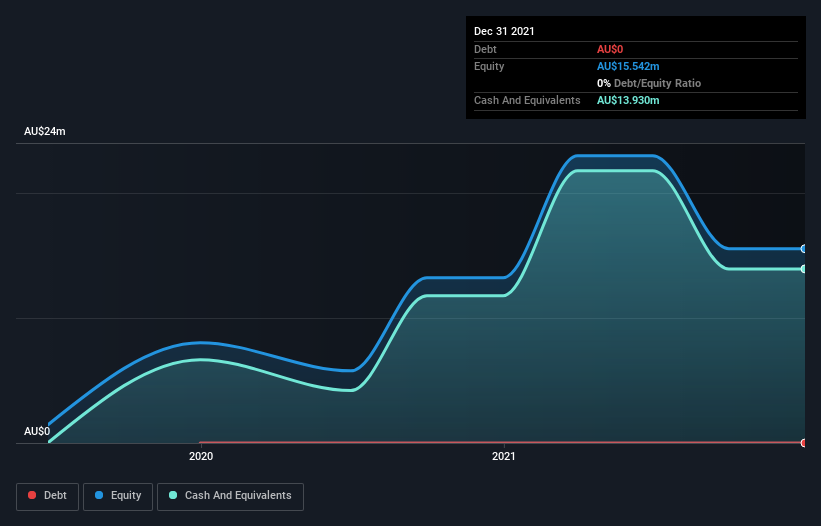Screen dimensions: 821x526
Task: Click the 2021 x-axis label
Action: click(504, 456)
